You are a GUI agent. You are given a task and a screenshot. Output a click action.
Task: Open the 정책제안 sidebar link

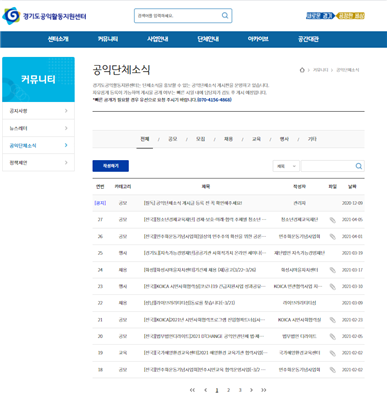click(x=19, y=163)
